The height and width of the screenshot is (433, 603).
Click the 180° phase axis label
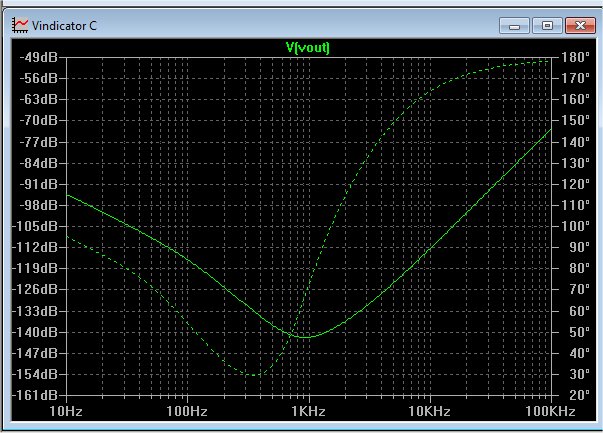576,58
